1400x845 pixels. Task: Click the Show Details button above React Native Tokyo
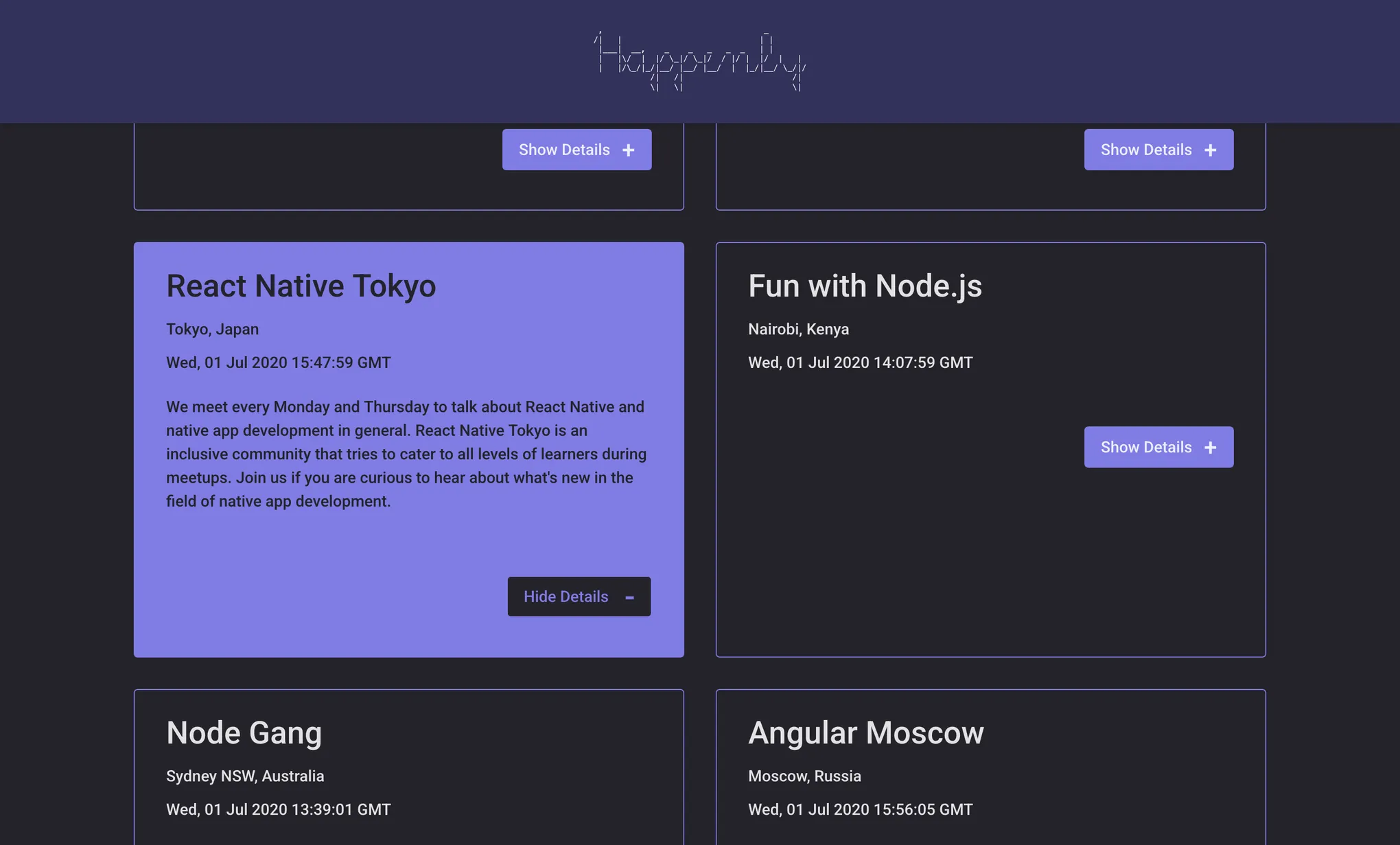tap(576, 150)
